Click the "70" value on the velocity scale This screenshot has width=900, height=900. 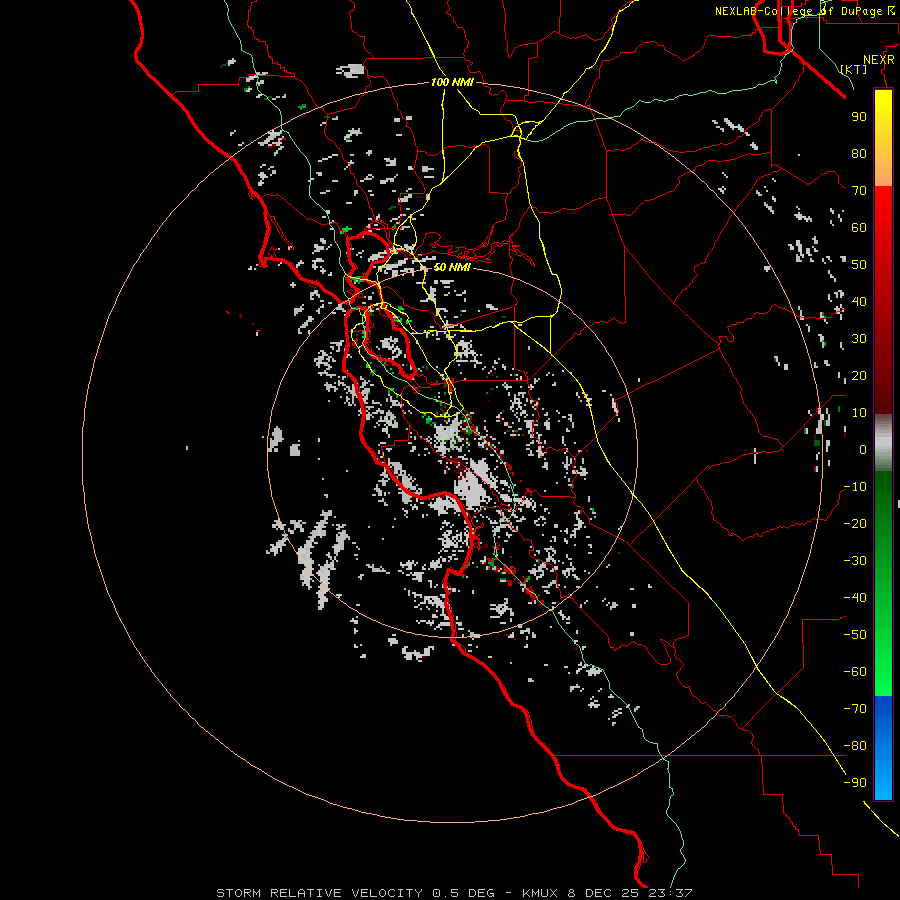pos(859,191)
